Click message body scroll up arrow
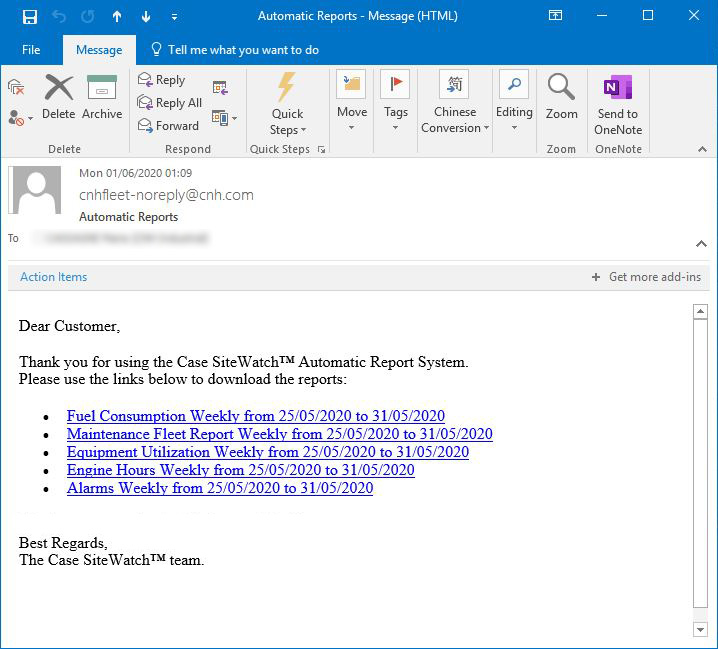 coord(700,311)
